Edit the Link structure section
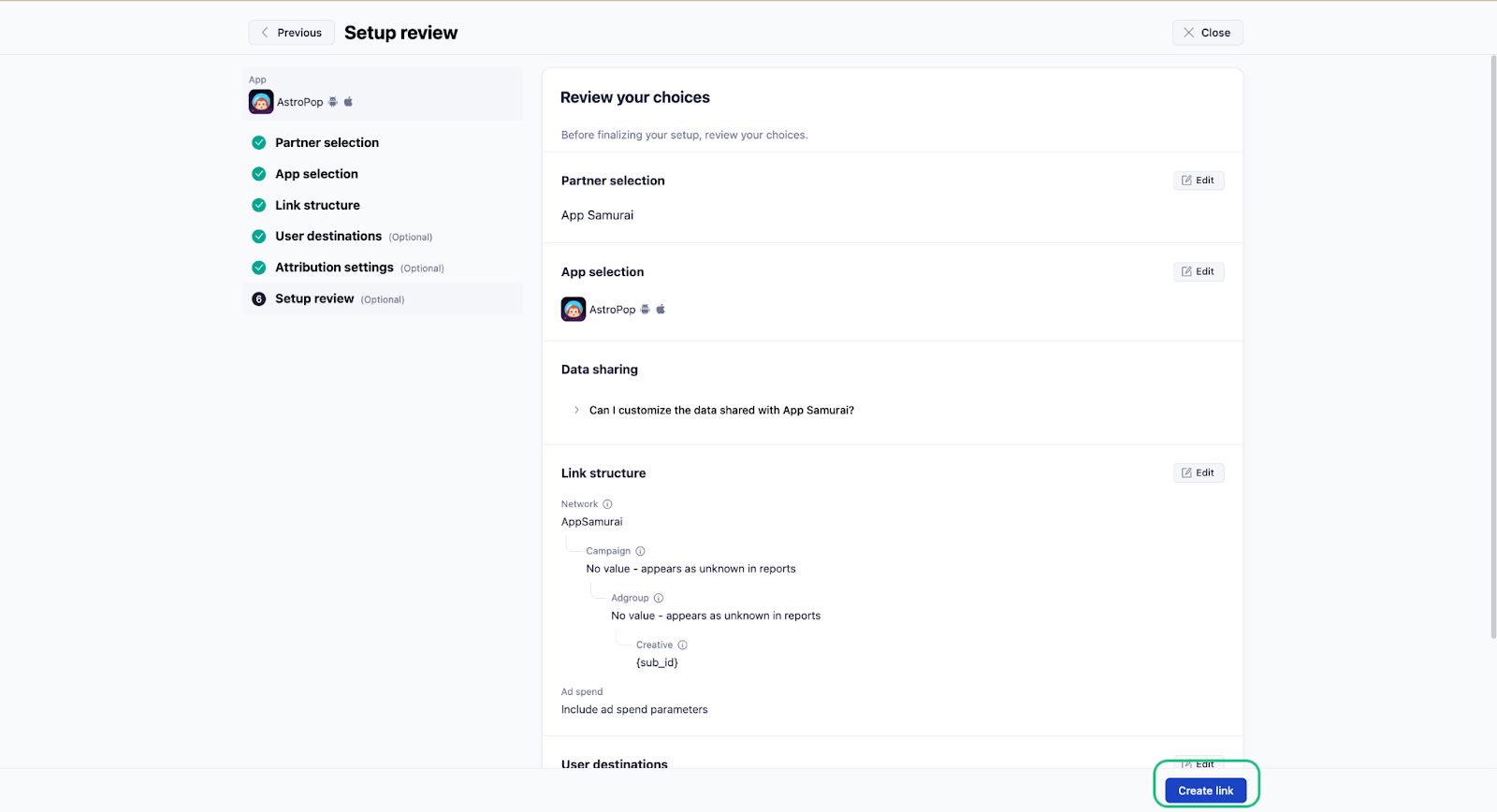The width and height of the screenshot is (1497, 812). [x=1199, y=473]
